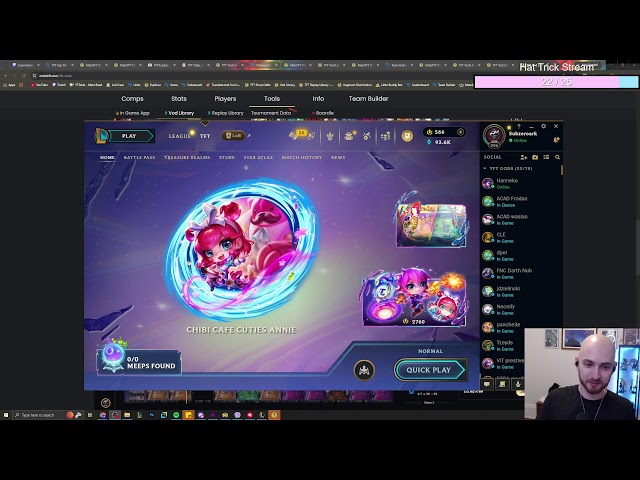The width and height of the screenshot is (640, 480).
Task: Select friend TLeyds
Action: 503,345
